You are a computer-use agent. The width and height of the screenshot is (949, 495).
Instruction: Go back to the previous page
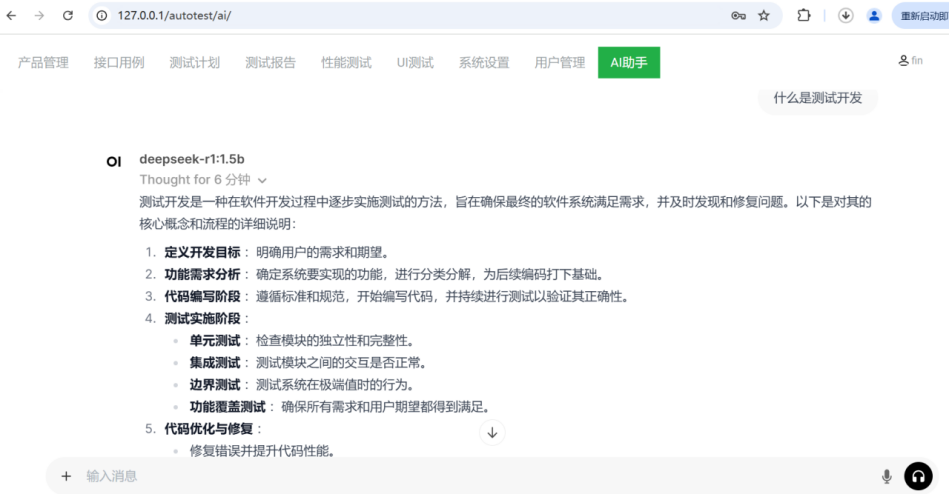tap(11, 16)
